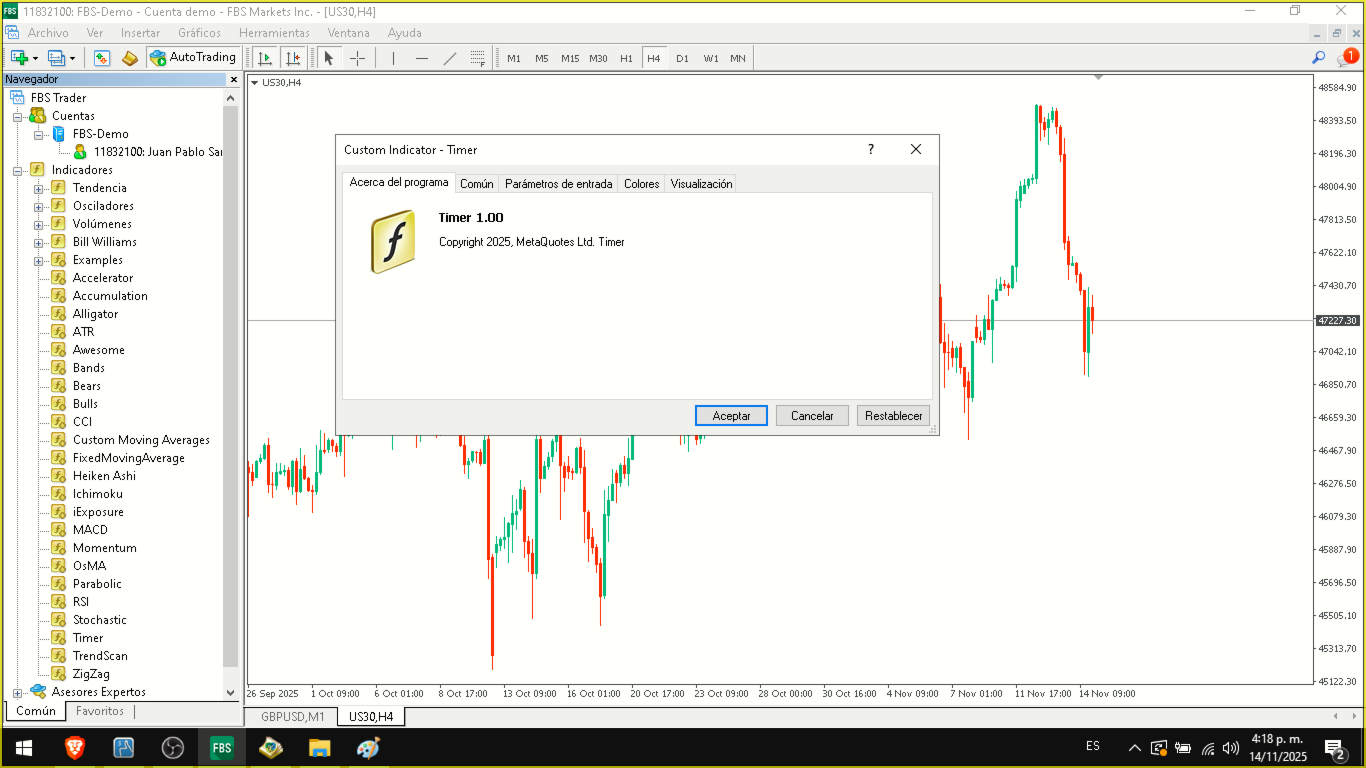Select the cursor arrow tool
Screen dimensions: 1366x768
(x=328, y=58)
